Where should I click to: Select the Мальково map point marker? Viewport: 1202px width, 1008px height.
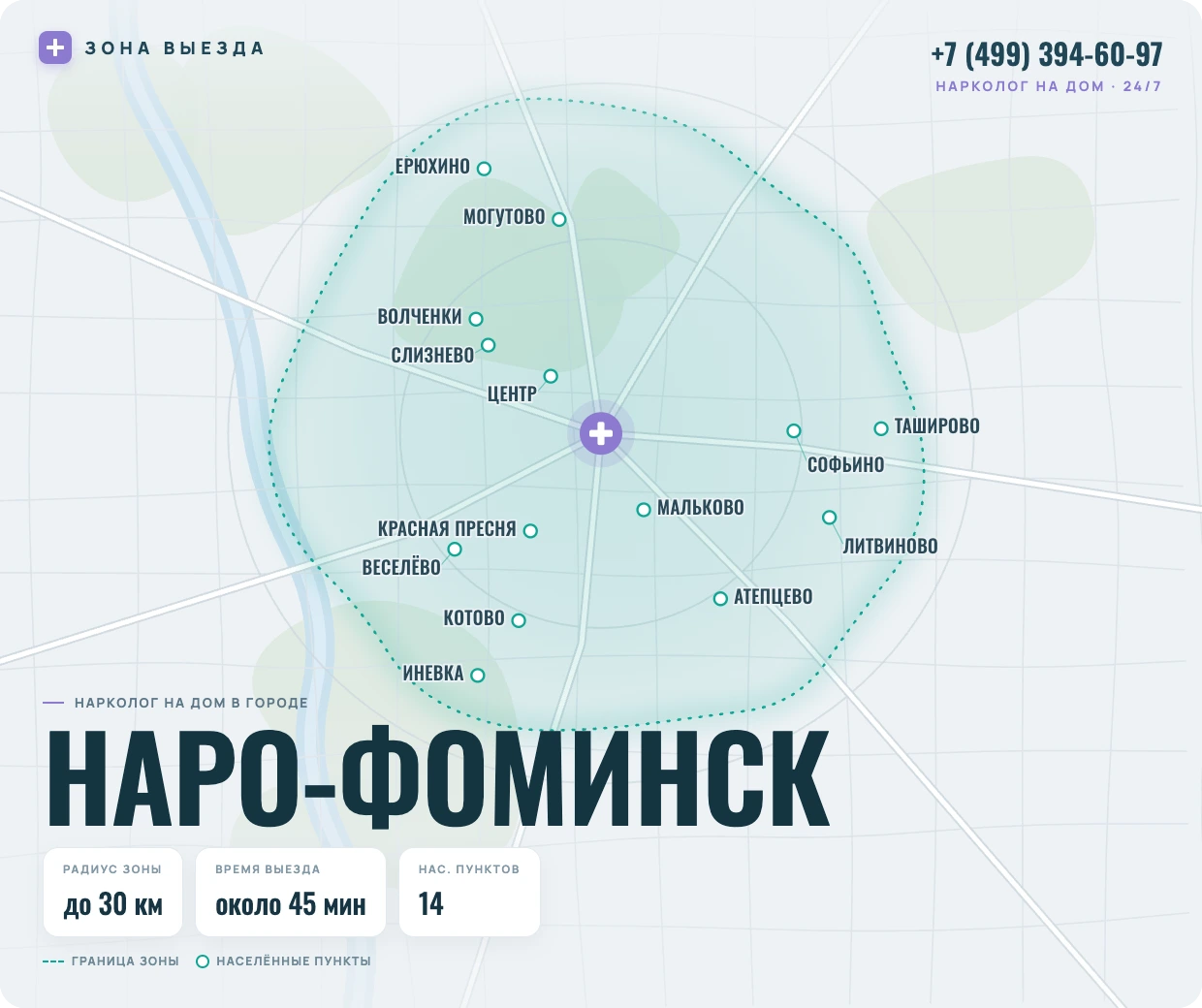click(644, 510)
